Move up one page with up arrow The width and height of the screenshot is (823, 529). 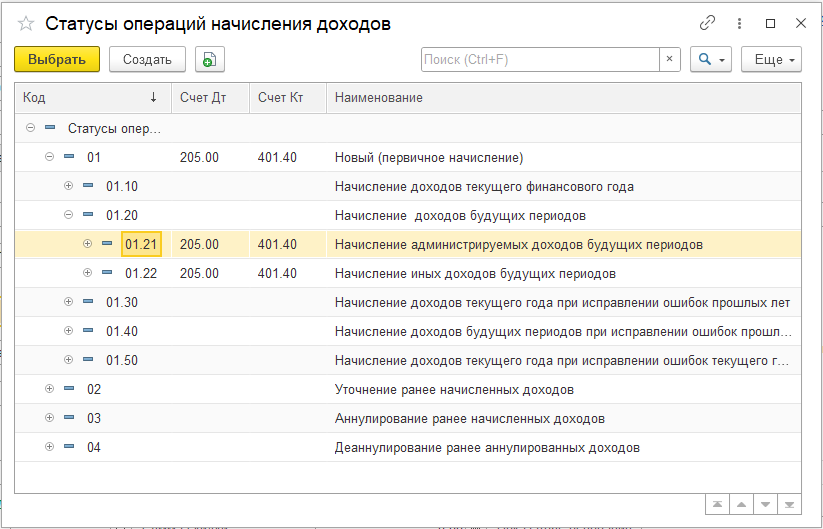(x=741, y=504)
